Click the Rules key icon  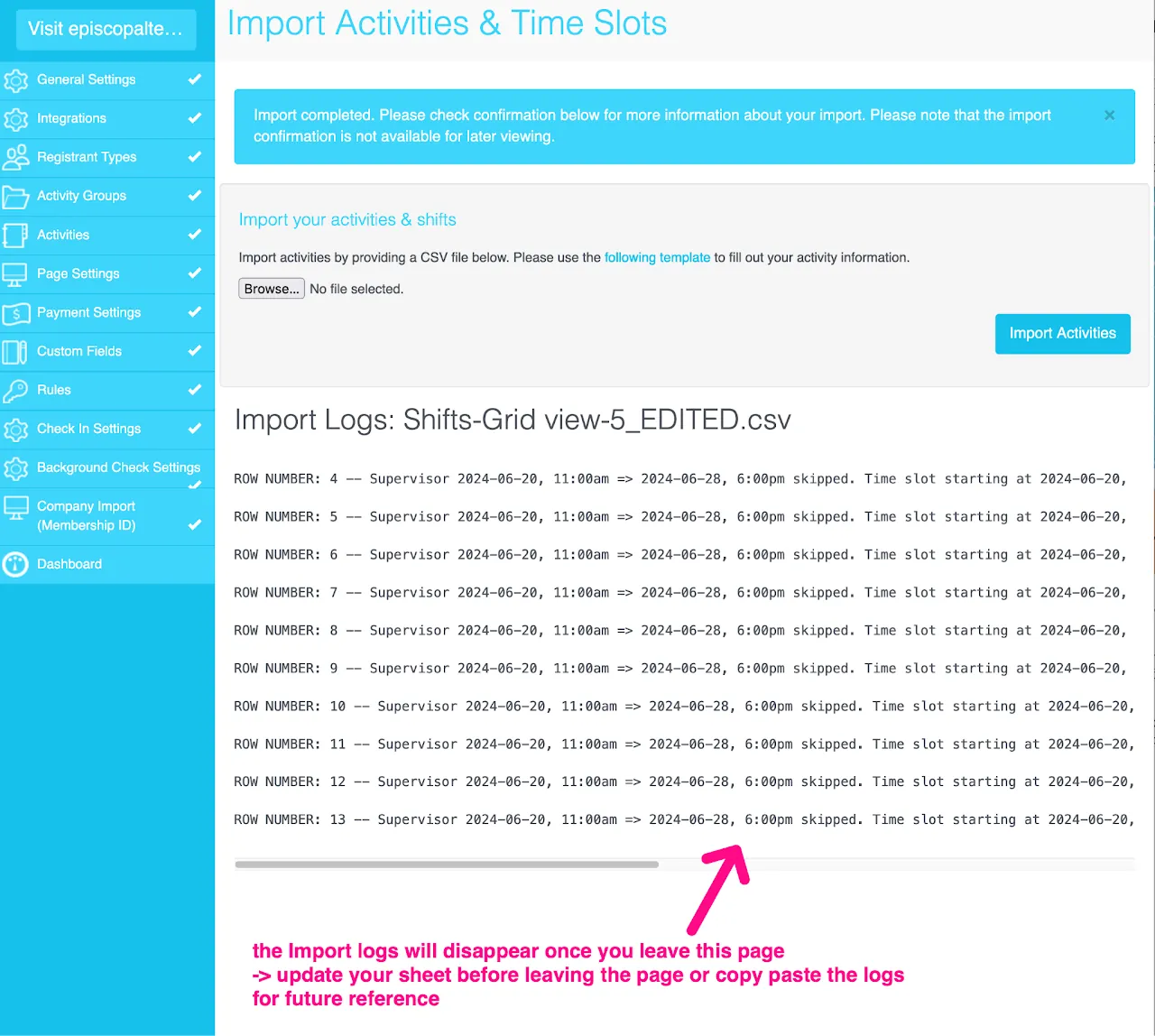[x=16, y=391]
